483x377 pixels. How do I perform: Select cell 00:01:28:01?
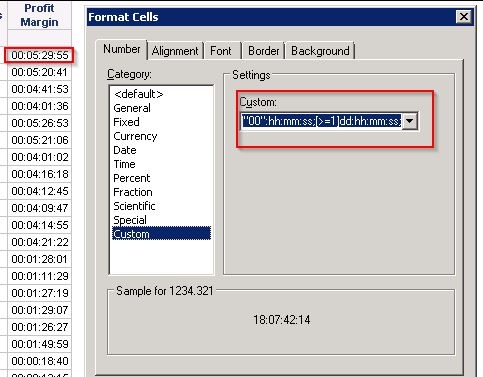tap(39, 259)
